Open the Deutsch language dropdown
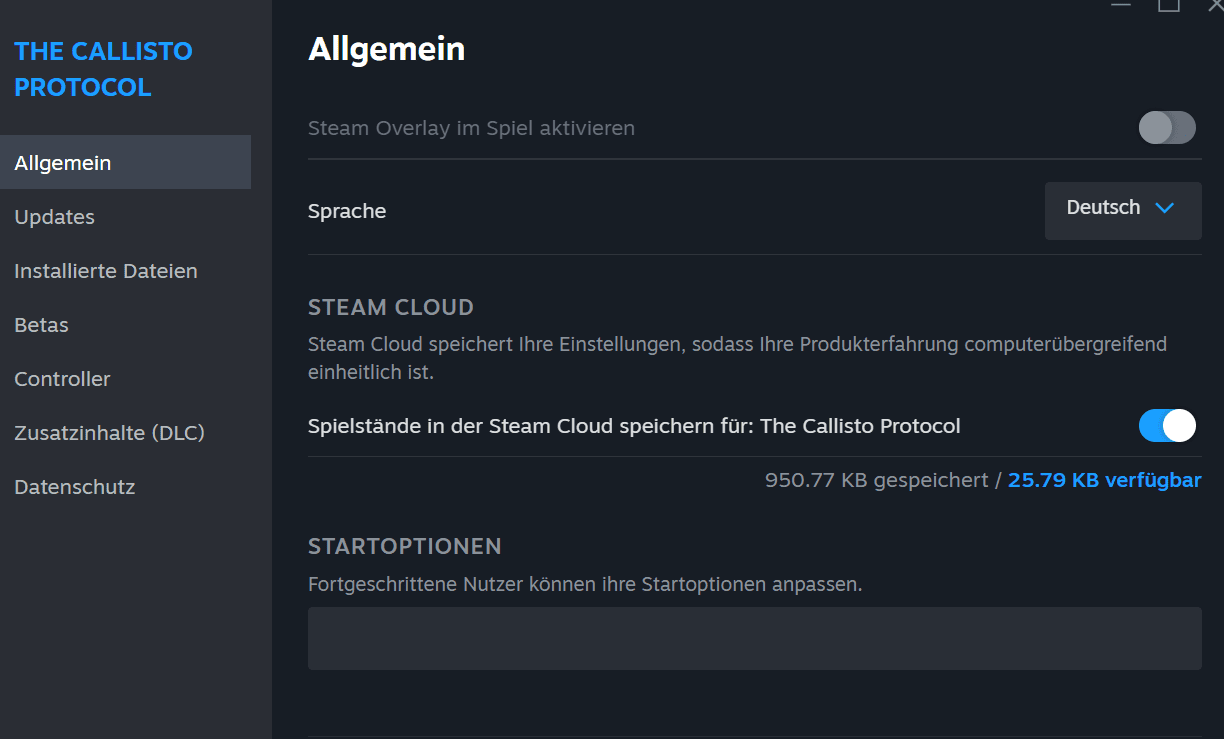Image resolution: width=1224 pixels, height=739 pixels. click(x=1122, y=209)
